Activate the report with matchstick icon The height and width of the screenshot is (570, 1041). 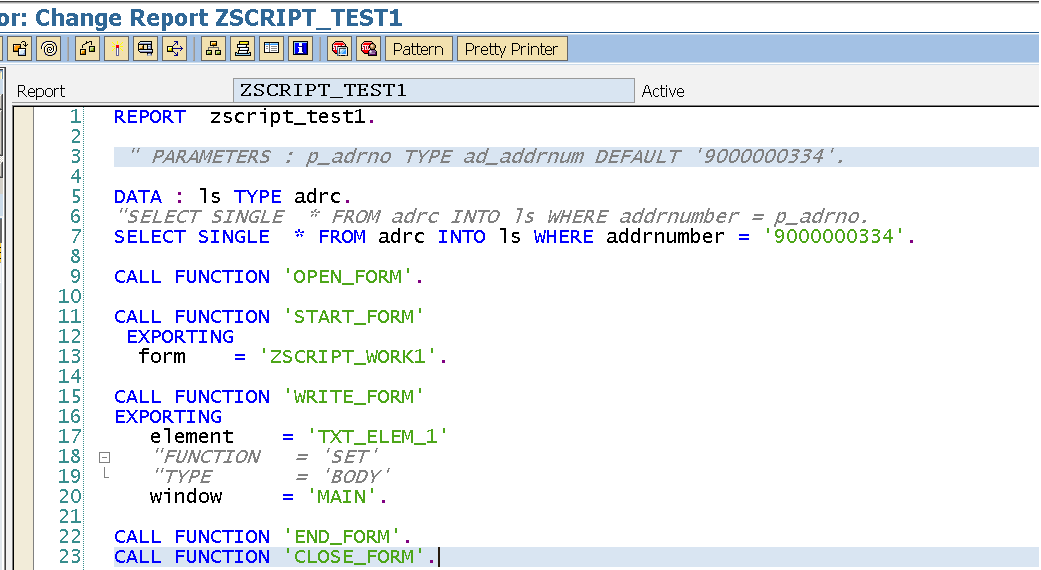(116, 48)
